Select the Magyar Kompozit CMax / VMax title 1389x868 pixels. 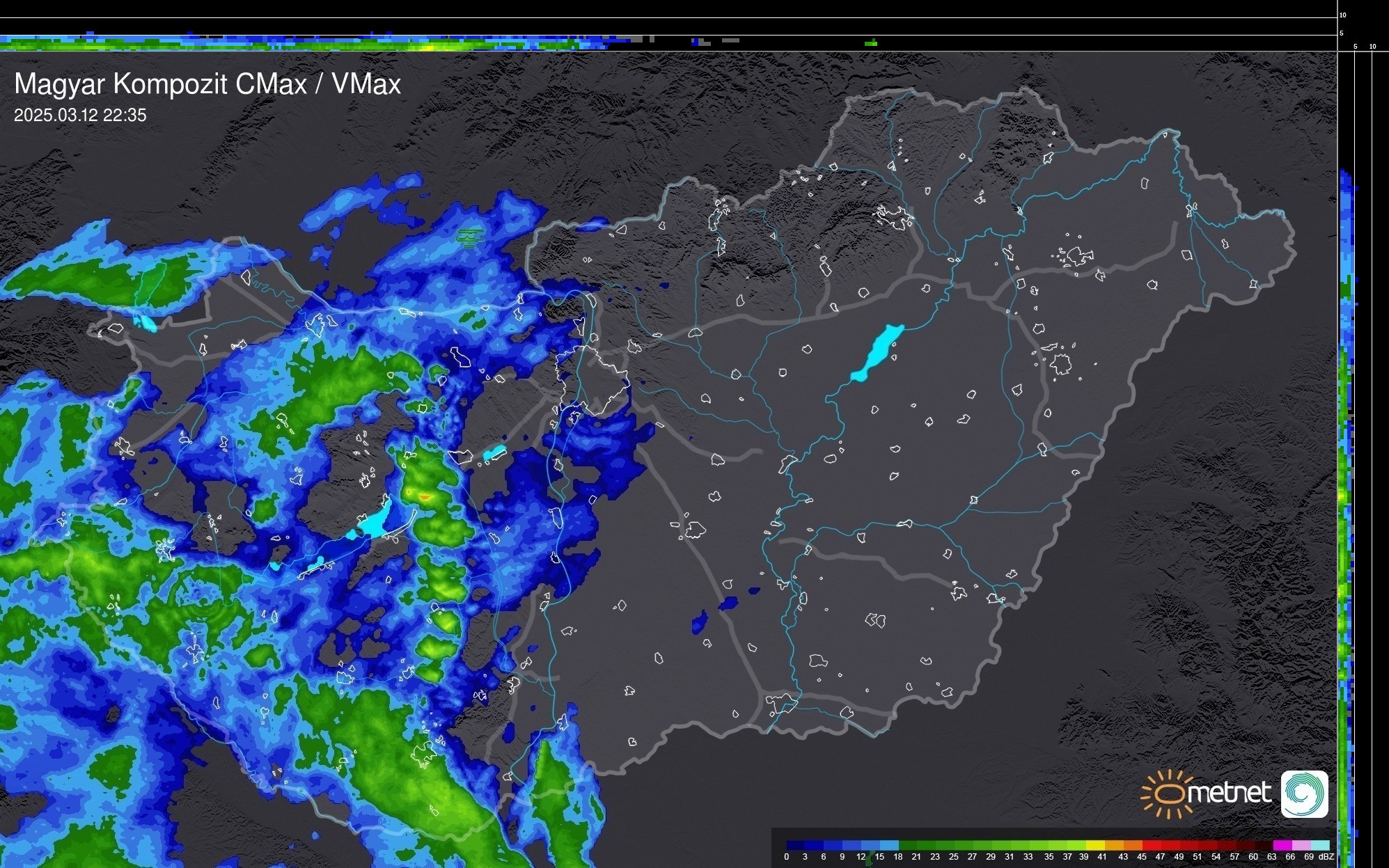[x=207, y=84]
